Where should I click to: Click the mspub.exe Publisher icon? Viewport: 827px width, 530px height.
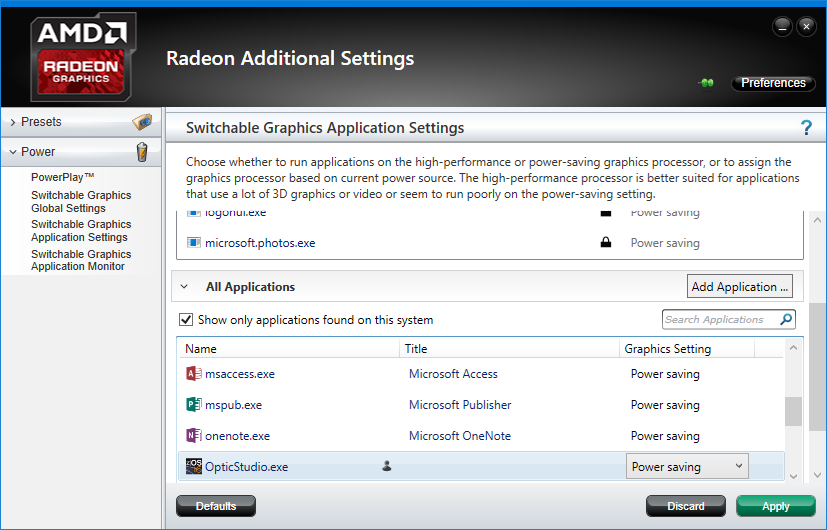[194, 404]
